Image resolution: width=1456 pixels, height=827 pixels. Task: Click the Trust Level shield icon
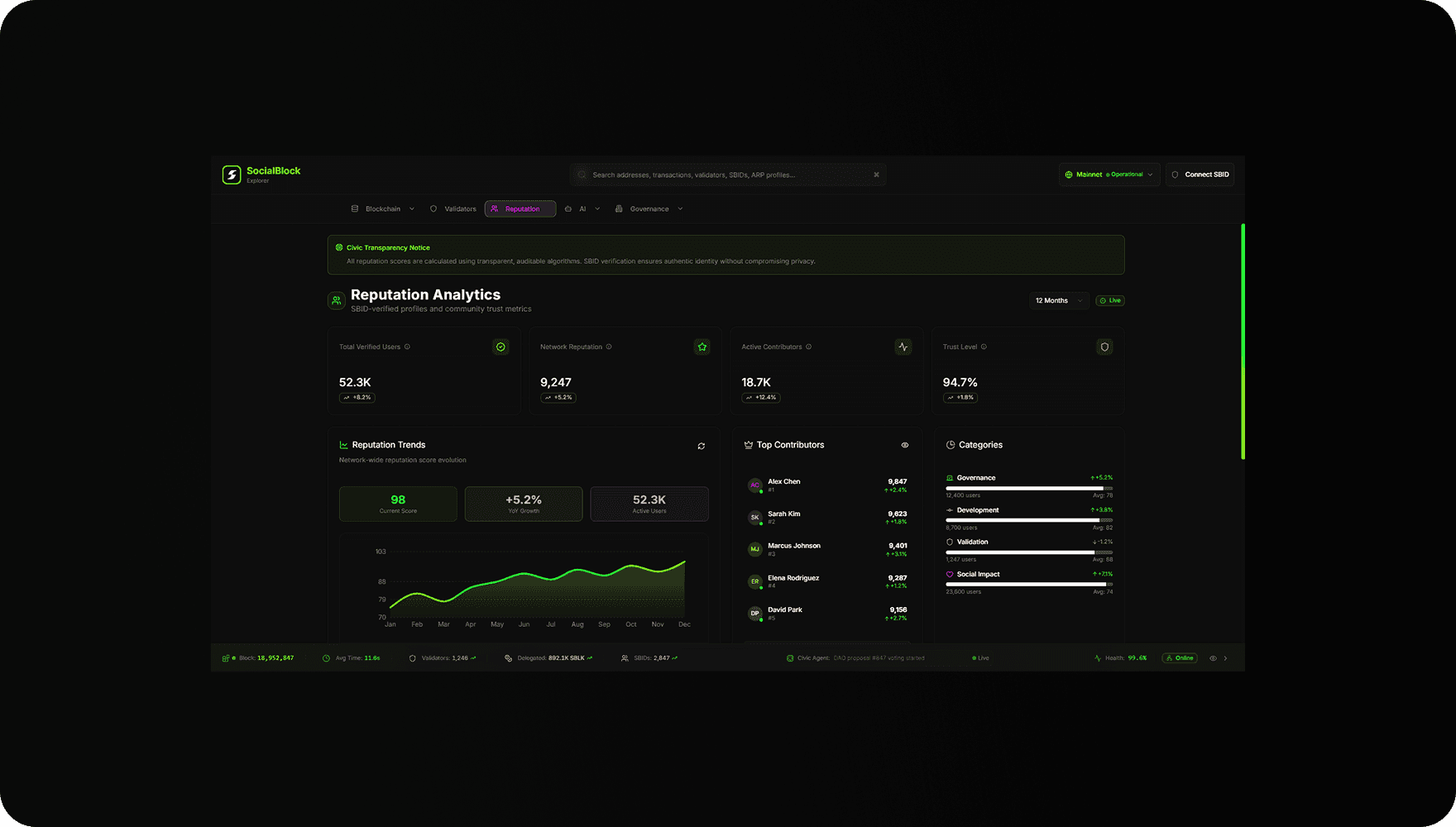tap(1104, 347)
